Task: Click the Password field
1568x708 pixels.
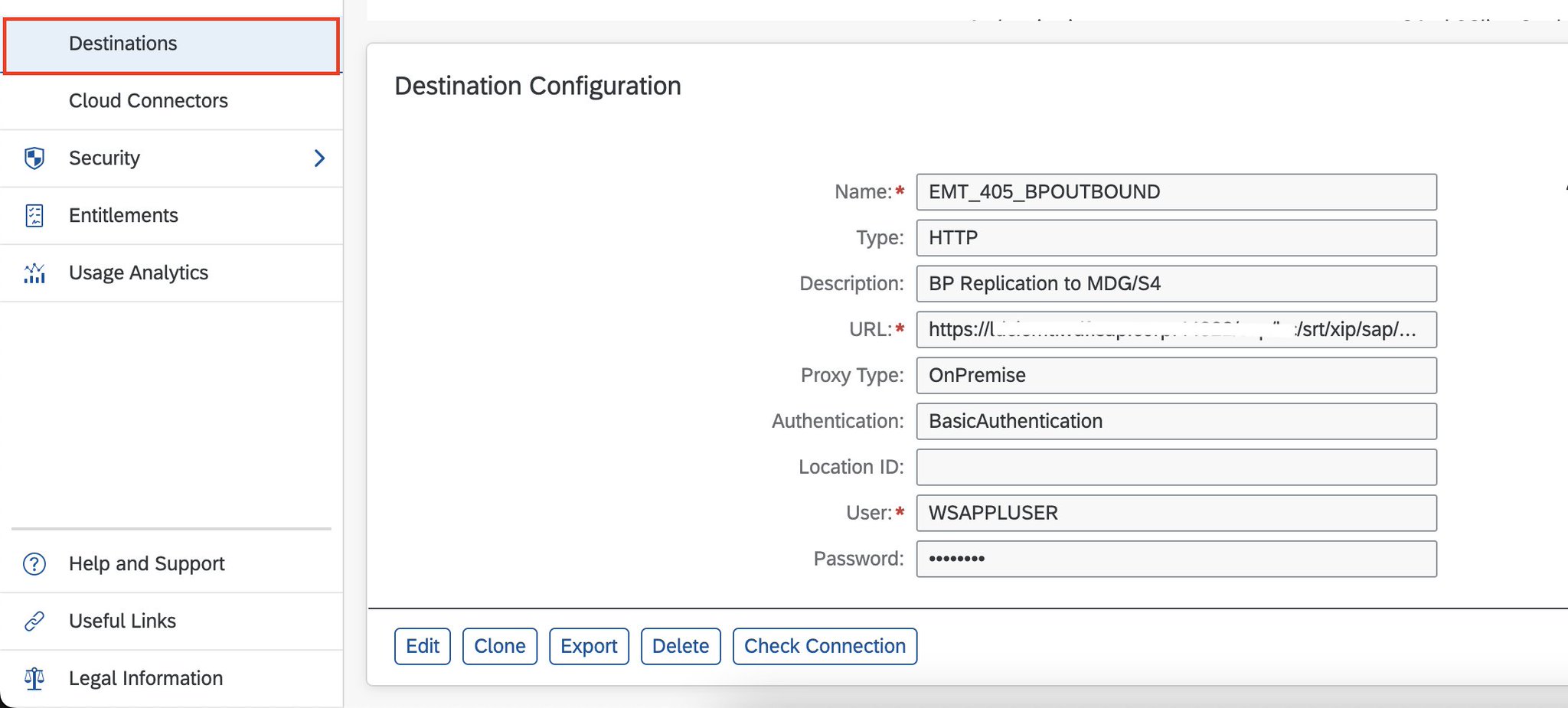Action: (x=1176, y=559)
